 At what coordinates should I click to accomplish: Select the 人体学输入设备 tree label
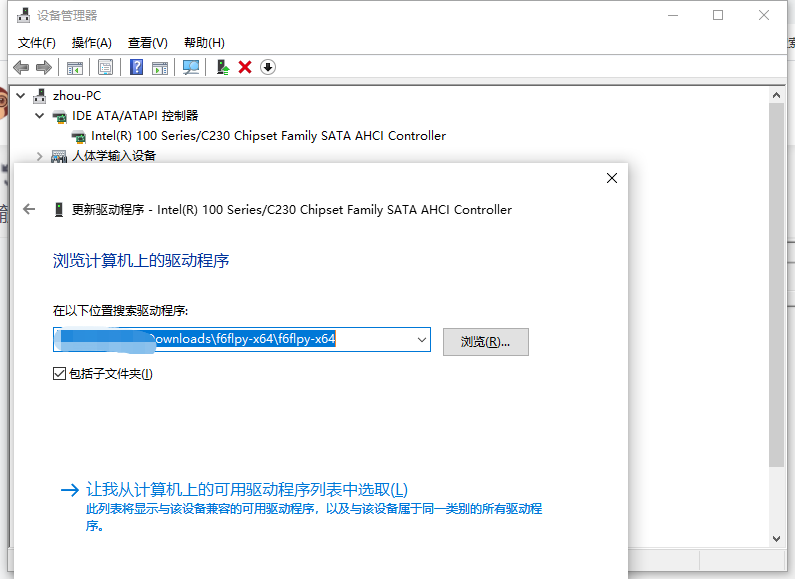[114, 156]
